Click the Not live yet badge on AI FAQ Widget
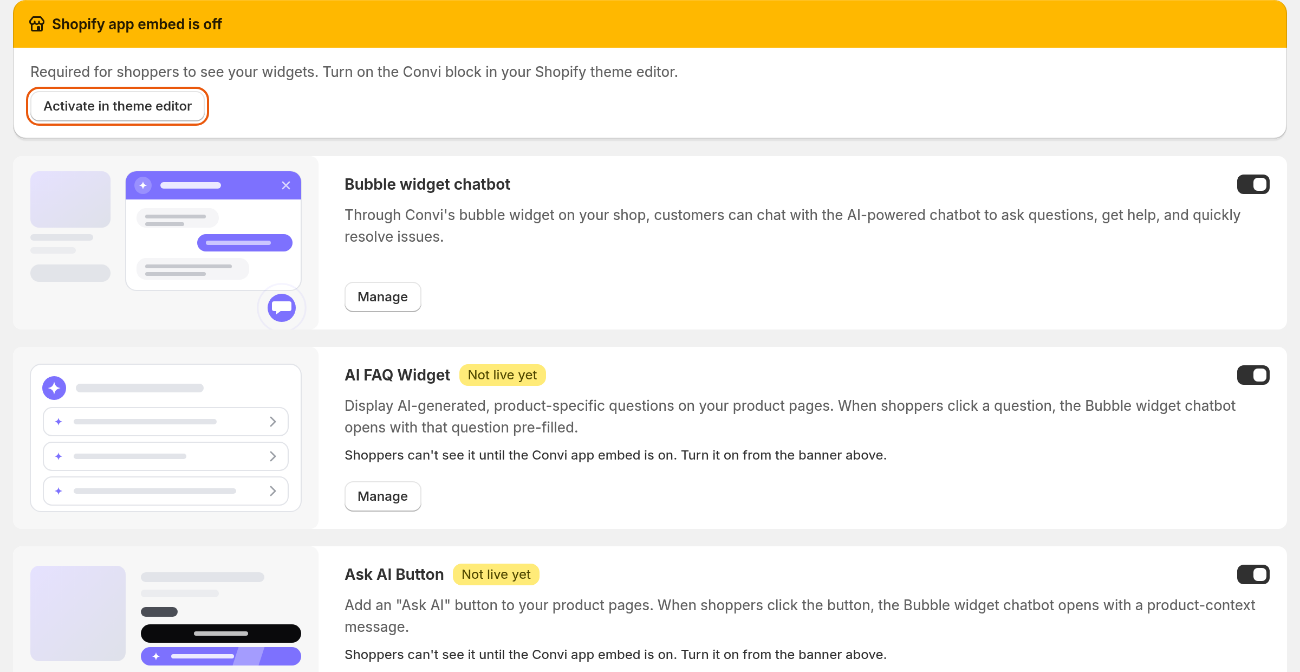This screenshot has width=1300, height=672. point(502,375)
